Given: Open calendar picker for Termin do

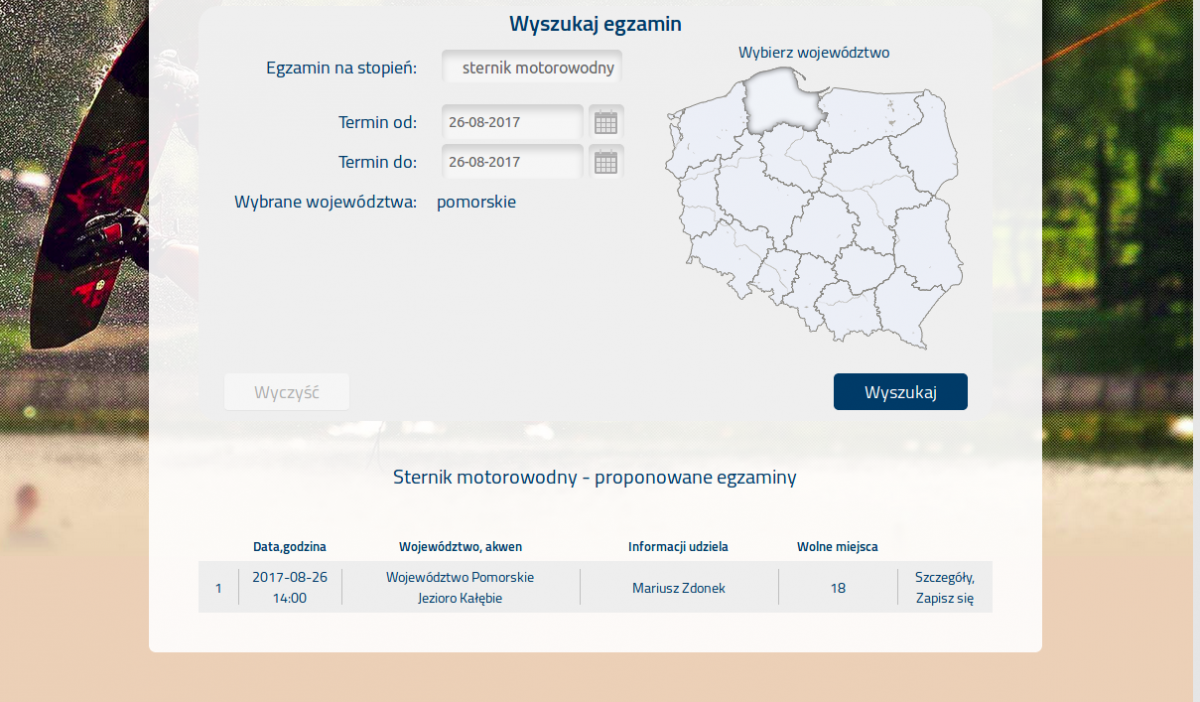Looking at the screenshot, I should point(606,162).
